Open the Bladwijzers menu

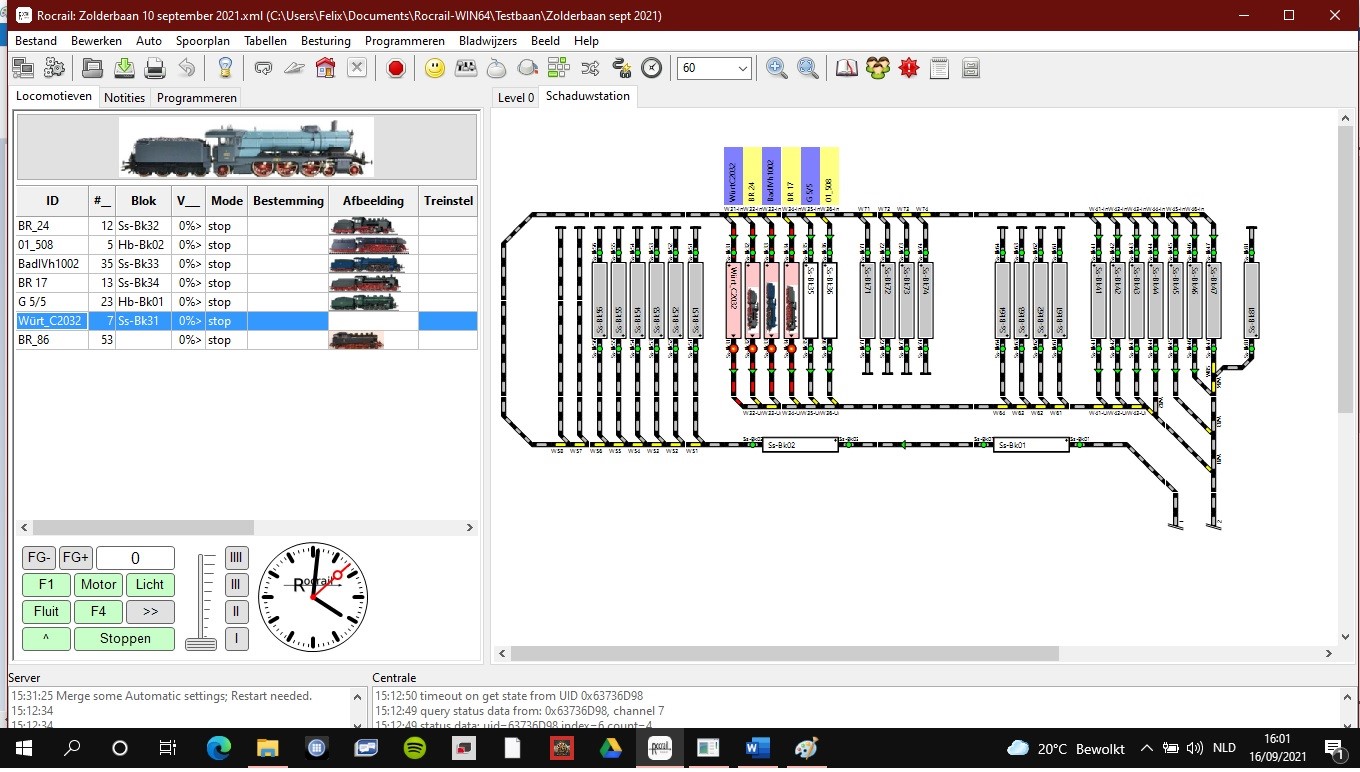click(488, 41)
